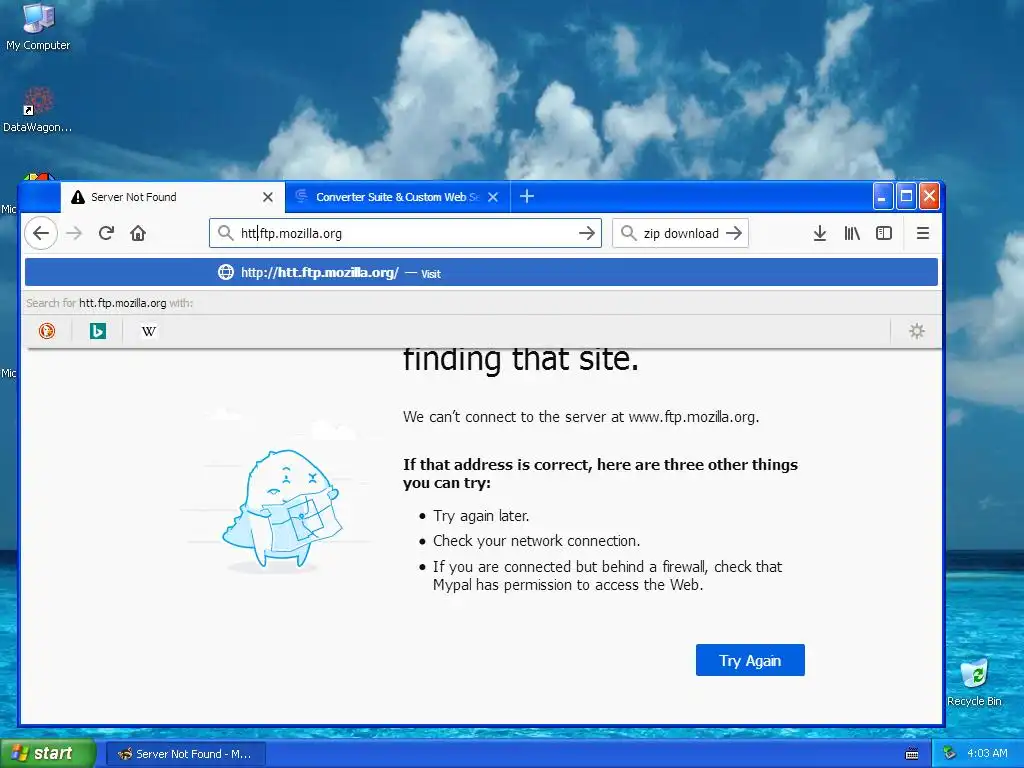The width and height of the screenshot is (1024, 768).
Task: Toggle the sidebar view
Action: [x=884, y=233]
